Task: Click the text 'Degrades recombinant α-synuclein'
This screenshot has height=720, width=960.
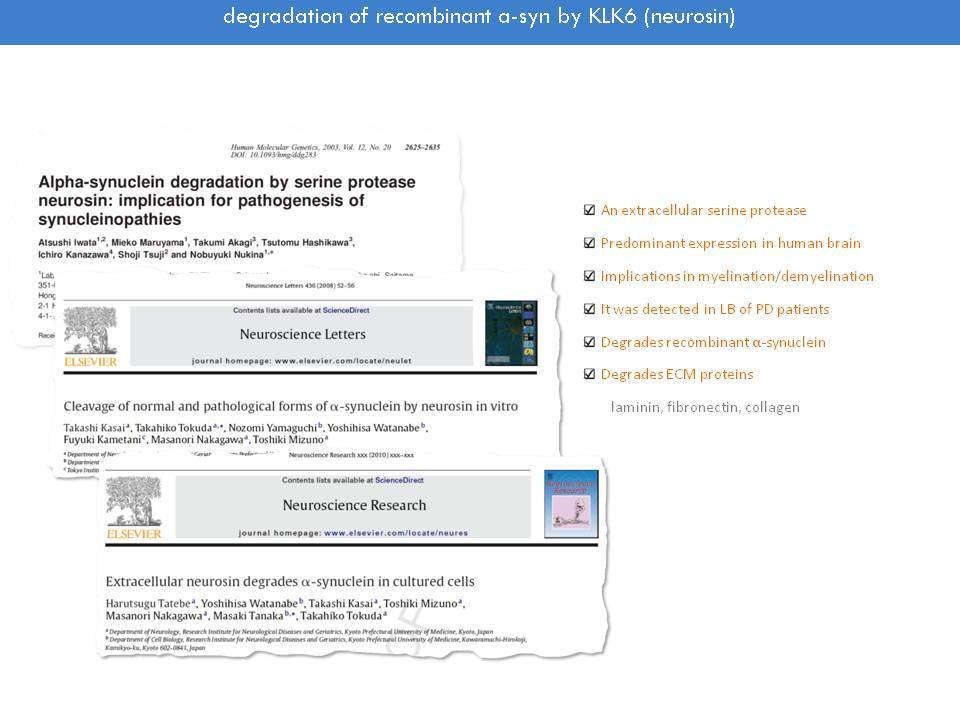Action: click(713, 342)
